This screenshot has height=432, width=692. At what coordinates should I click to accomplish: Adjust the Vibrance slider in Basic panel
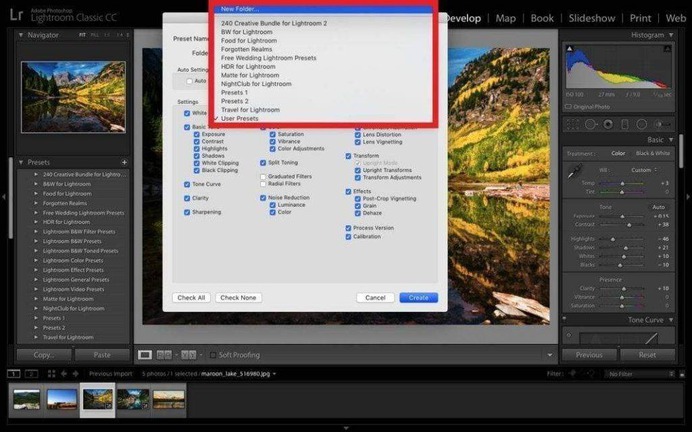point(622,297)
